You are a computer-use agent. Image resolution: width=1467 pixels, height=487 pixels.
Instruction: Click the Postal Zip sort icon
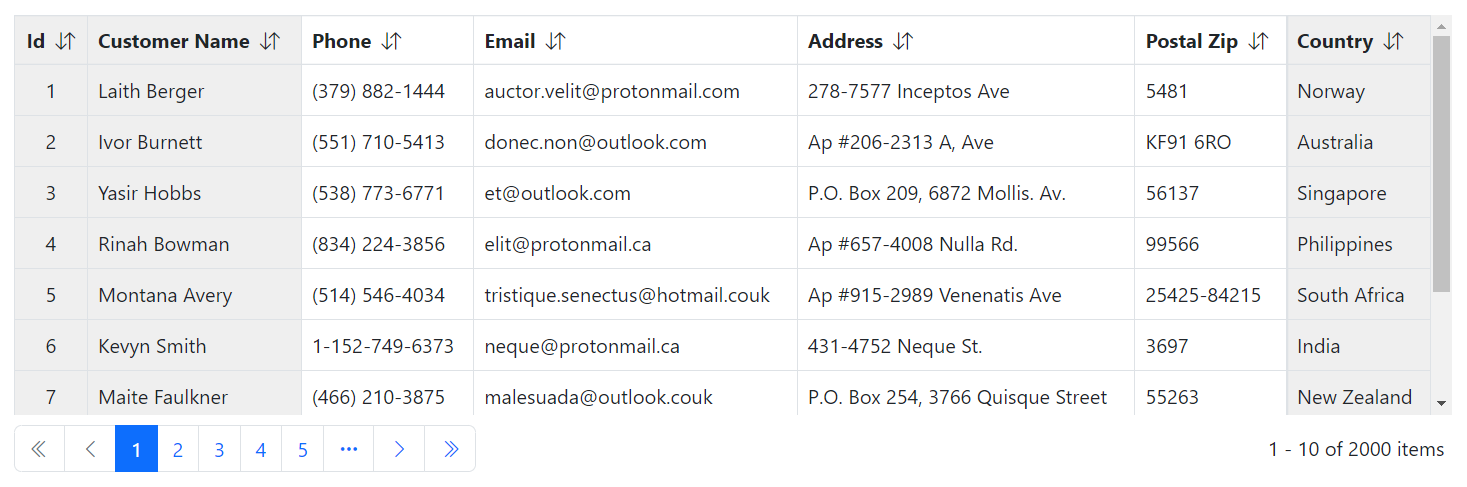(1259, 41)
